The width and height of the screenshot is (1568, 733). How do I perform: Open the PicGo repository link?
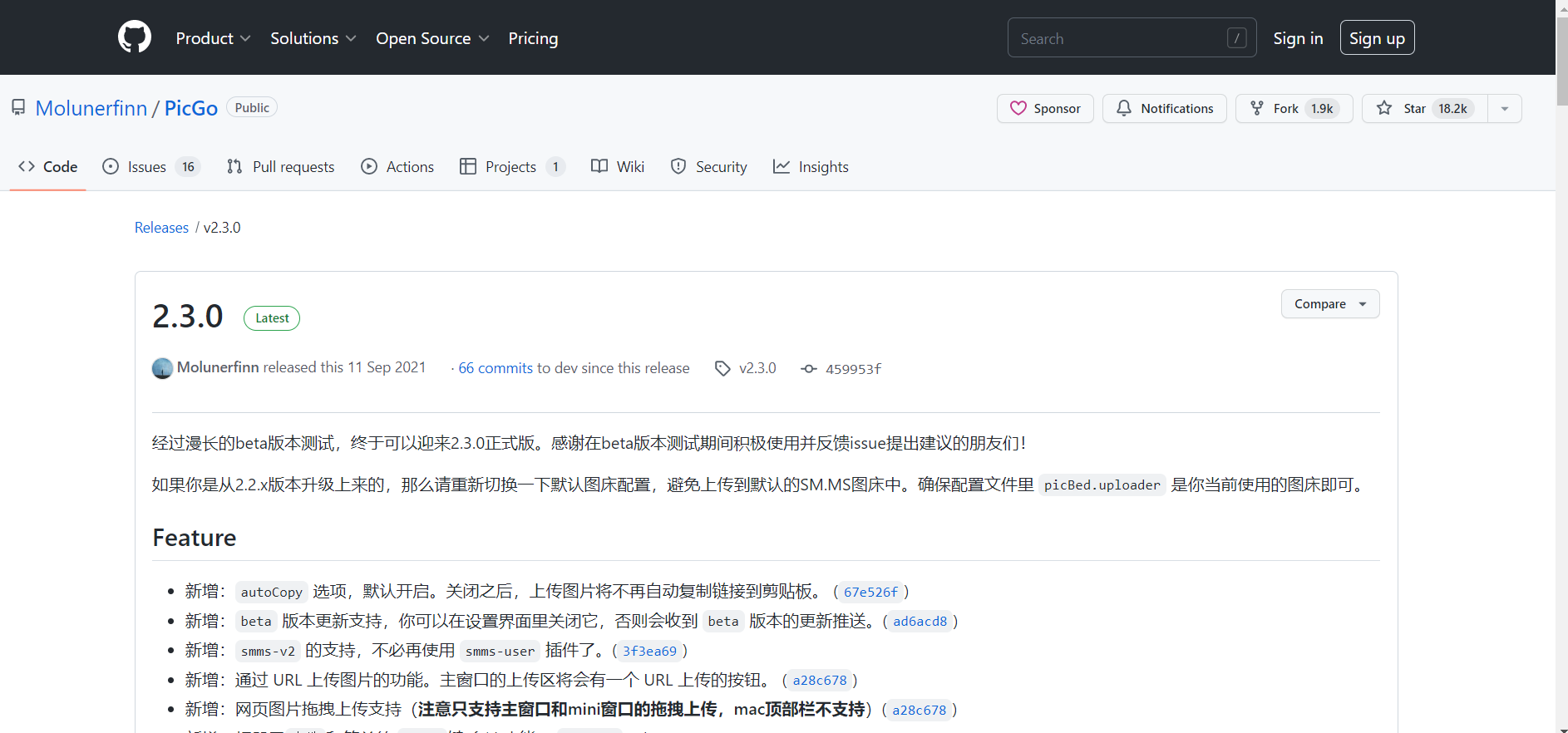191,108
